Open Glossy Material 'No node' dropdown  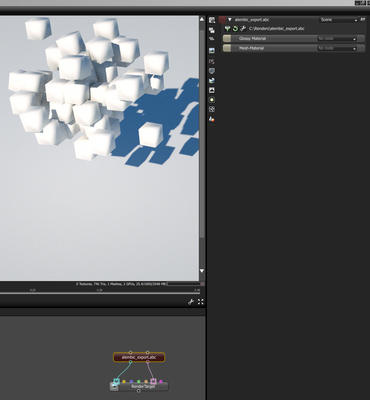(337, 39)
